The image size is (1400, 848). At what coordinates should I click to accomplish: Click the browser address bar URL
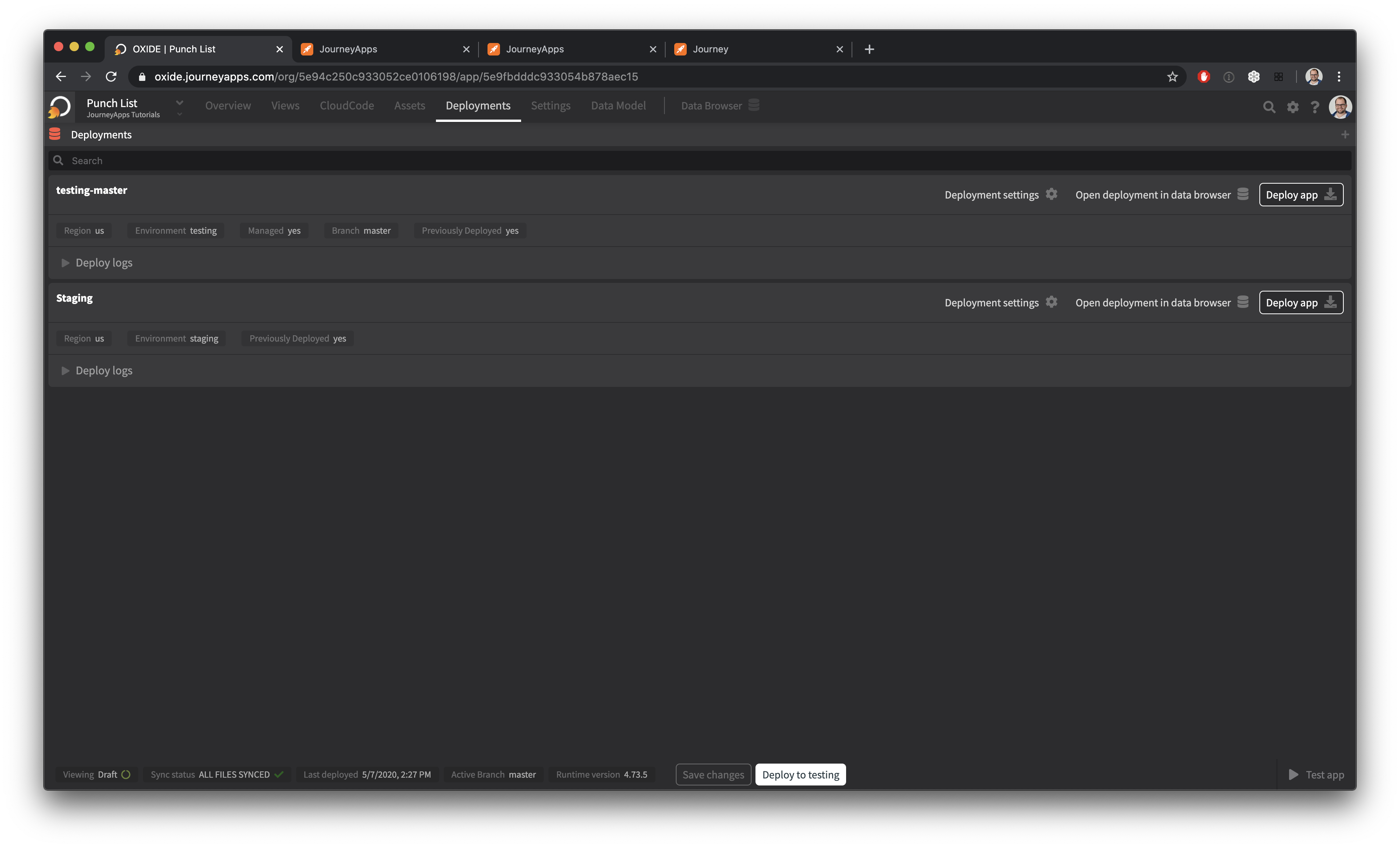(396, 77)
